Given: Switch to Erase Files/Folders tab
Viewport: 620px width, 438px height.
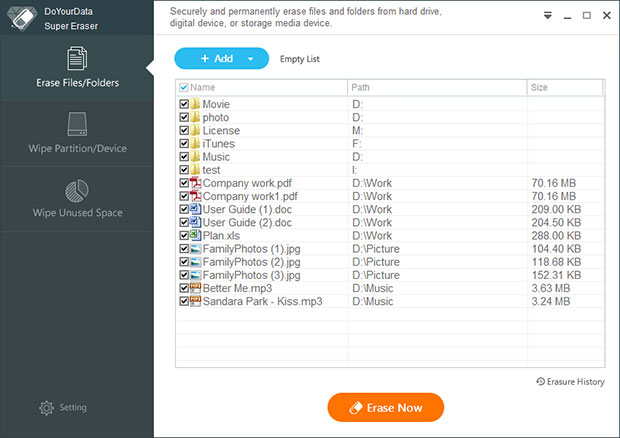Looking at the screenshot, I should [x=77, y=68].
